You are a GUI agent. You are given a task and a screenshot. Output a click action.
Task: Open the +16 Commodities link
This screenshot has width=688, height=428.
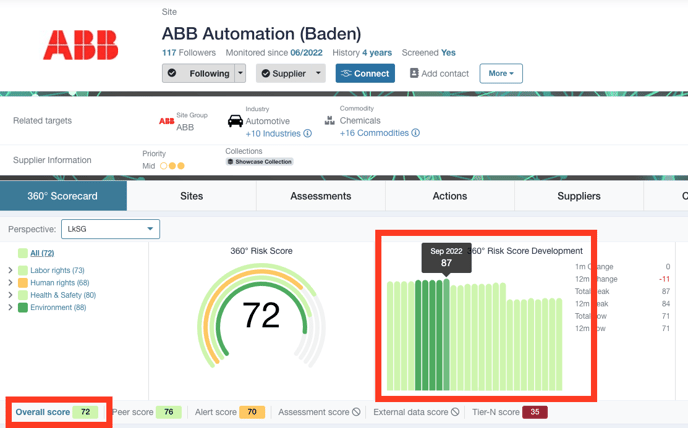[374, 133]
